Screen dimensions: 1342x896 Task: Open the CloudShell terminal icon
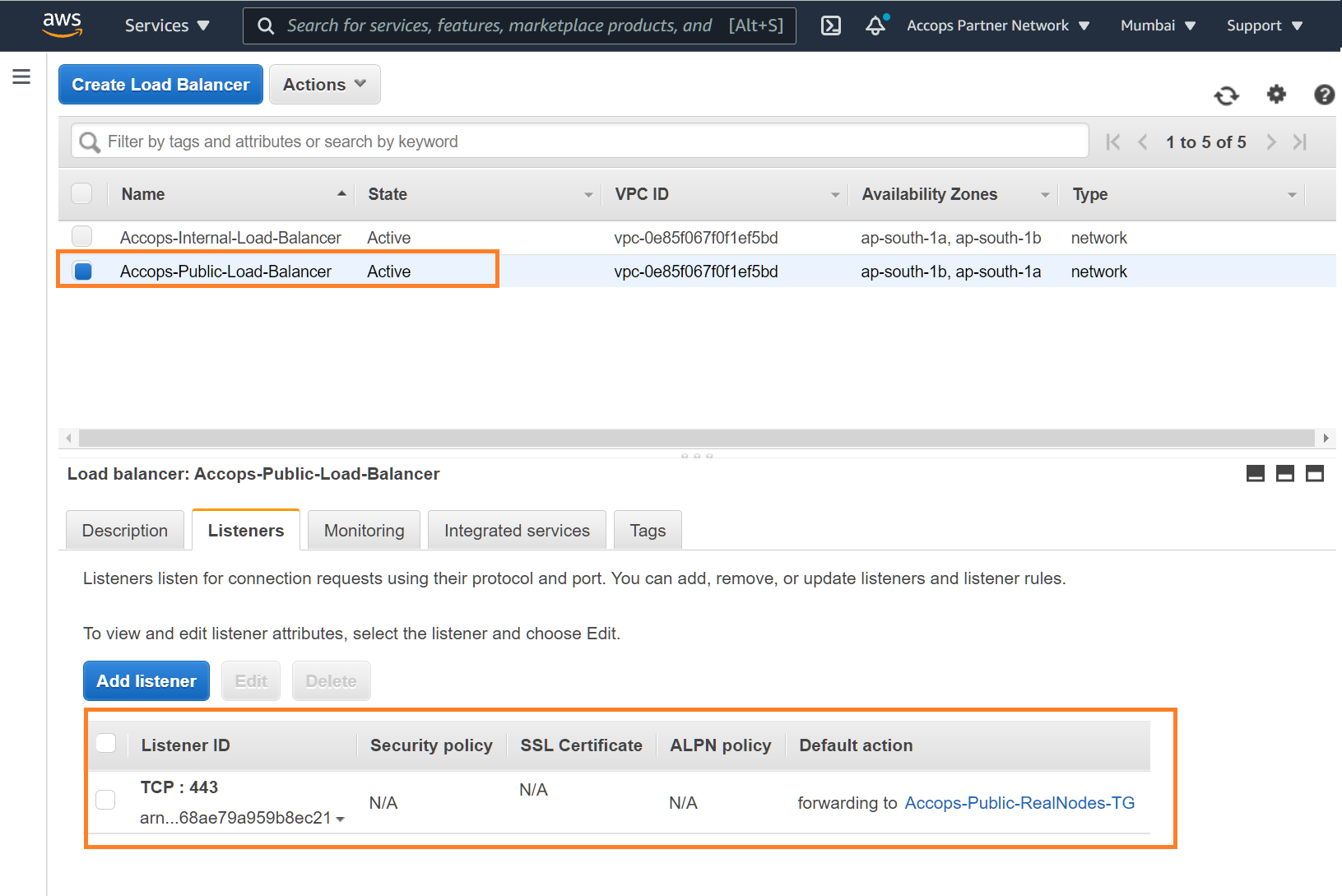pos(831,26)
